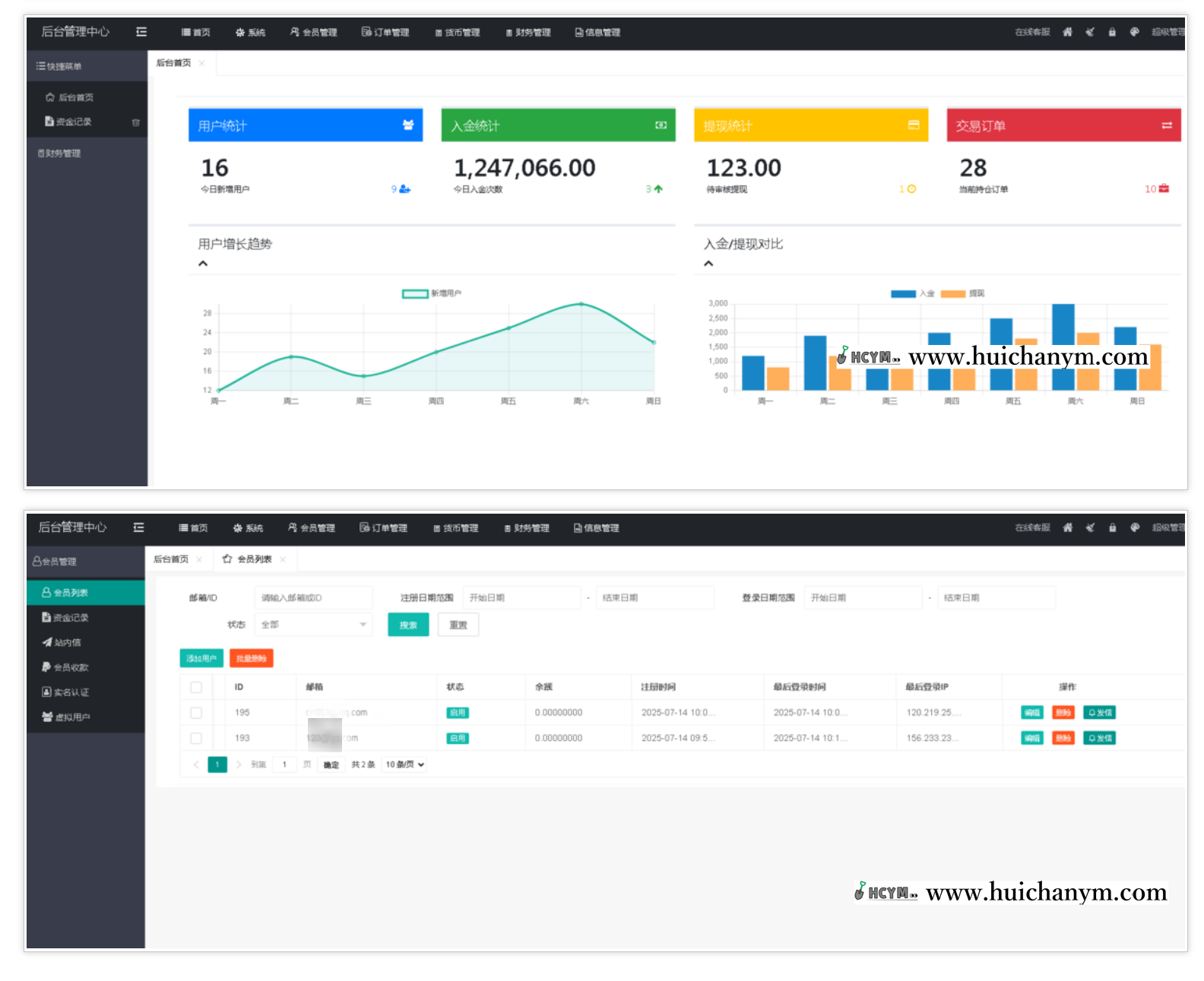1204x981 pixels.
Task: Check the checkbox for member ID 193
Action: coord(196,738)
